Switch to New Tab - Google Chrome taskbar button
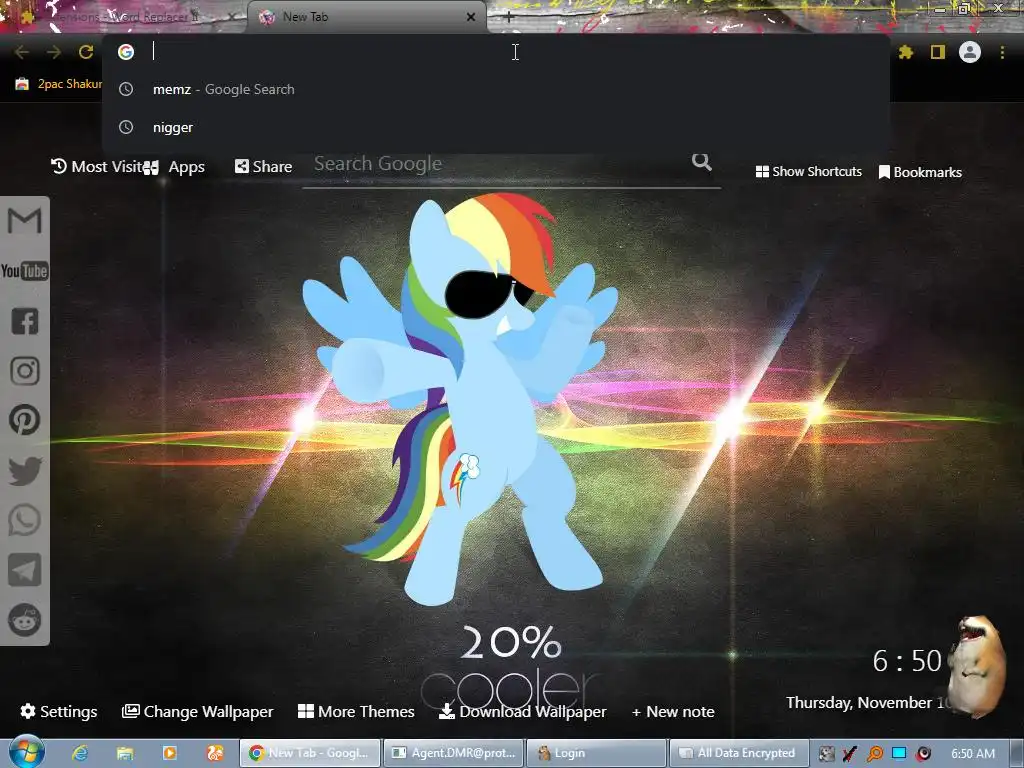 [x=310, y=753]
